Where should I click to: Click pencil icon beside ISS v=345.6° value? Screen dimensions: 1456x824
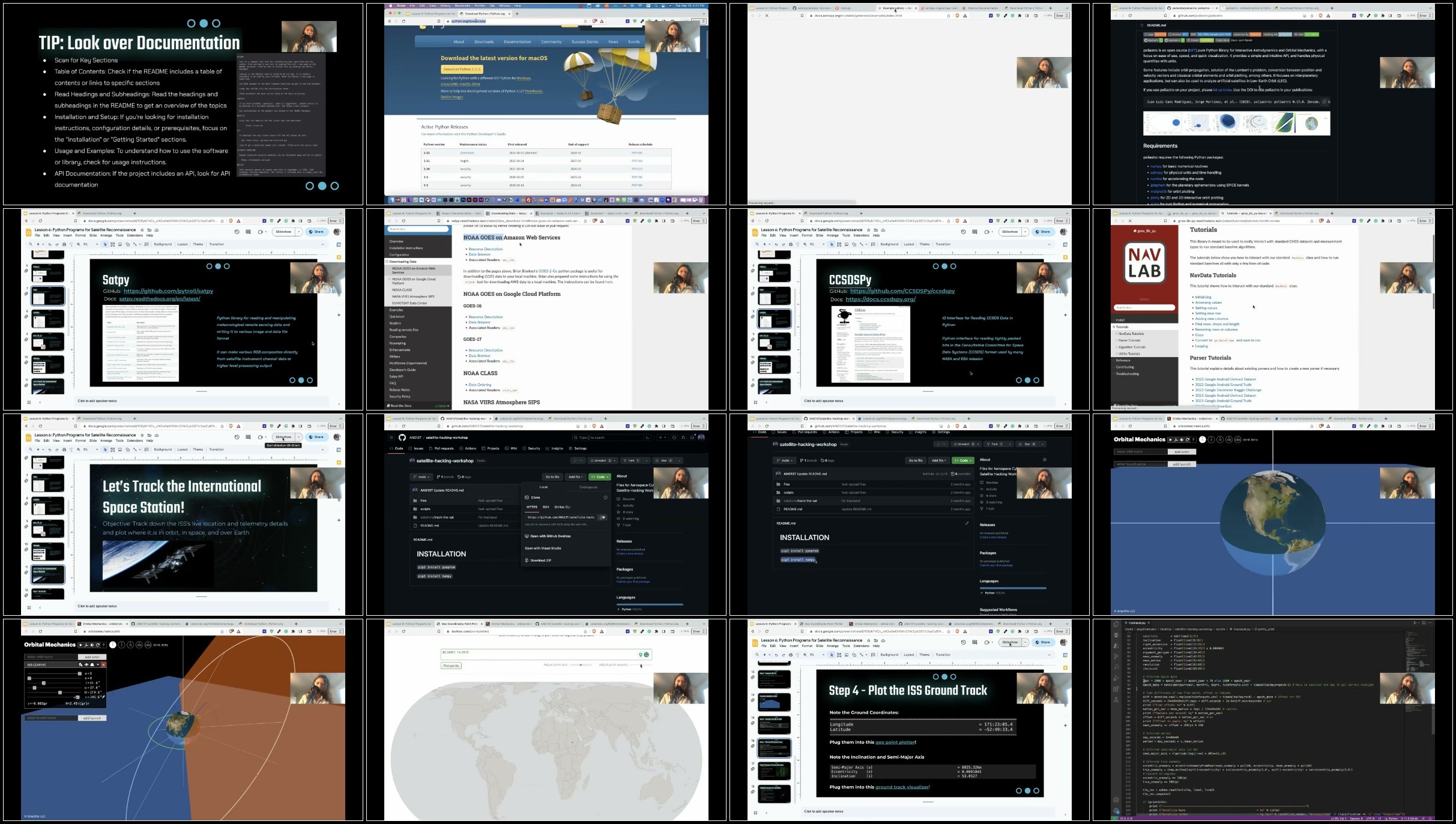[103, 697]
